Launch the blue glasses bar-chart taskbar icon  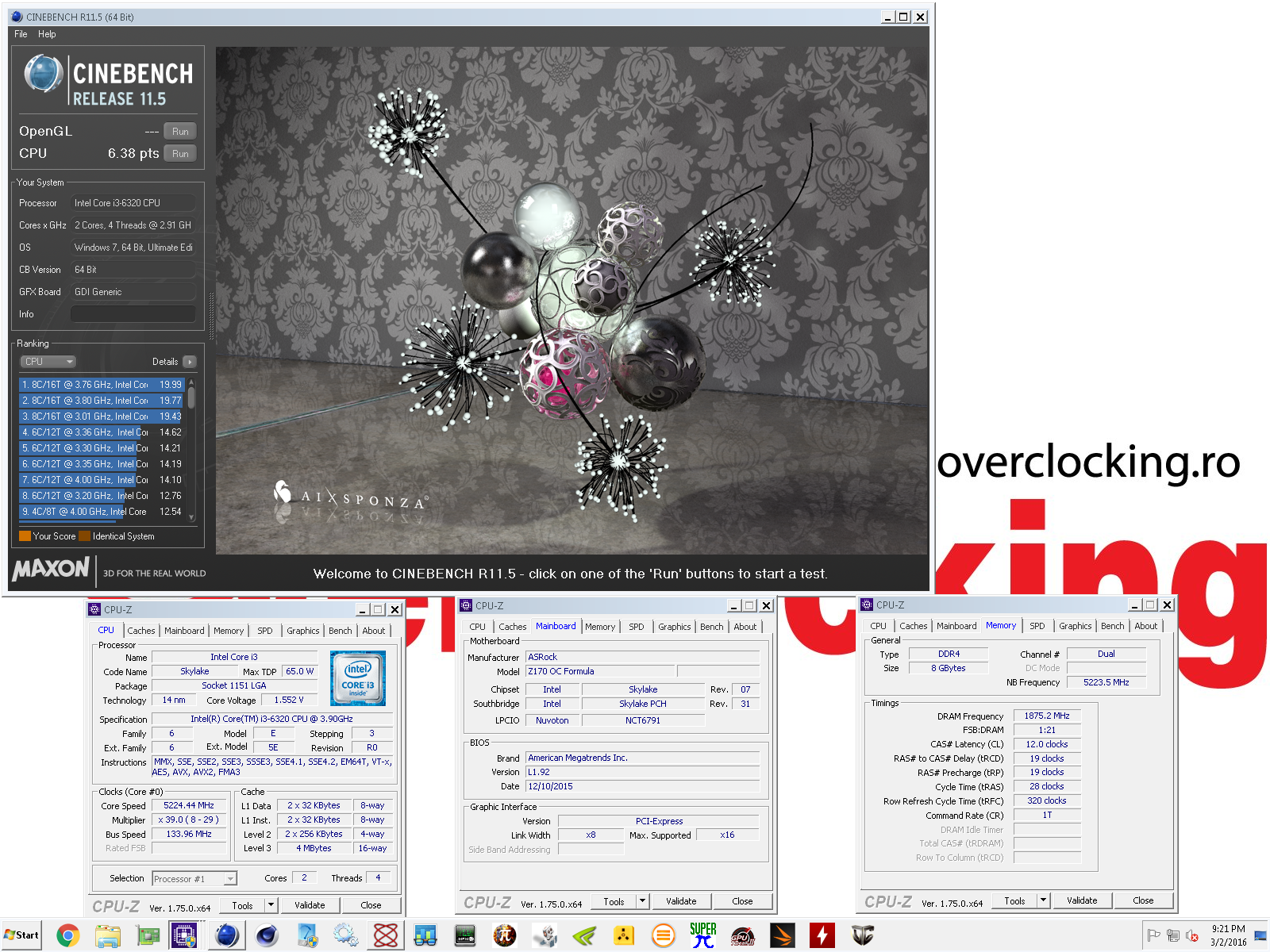coord(425,936)
